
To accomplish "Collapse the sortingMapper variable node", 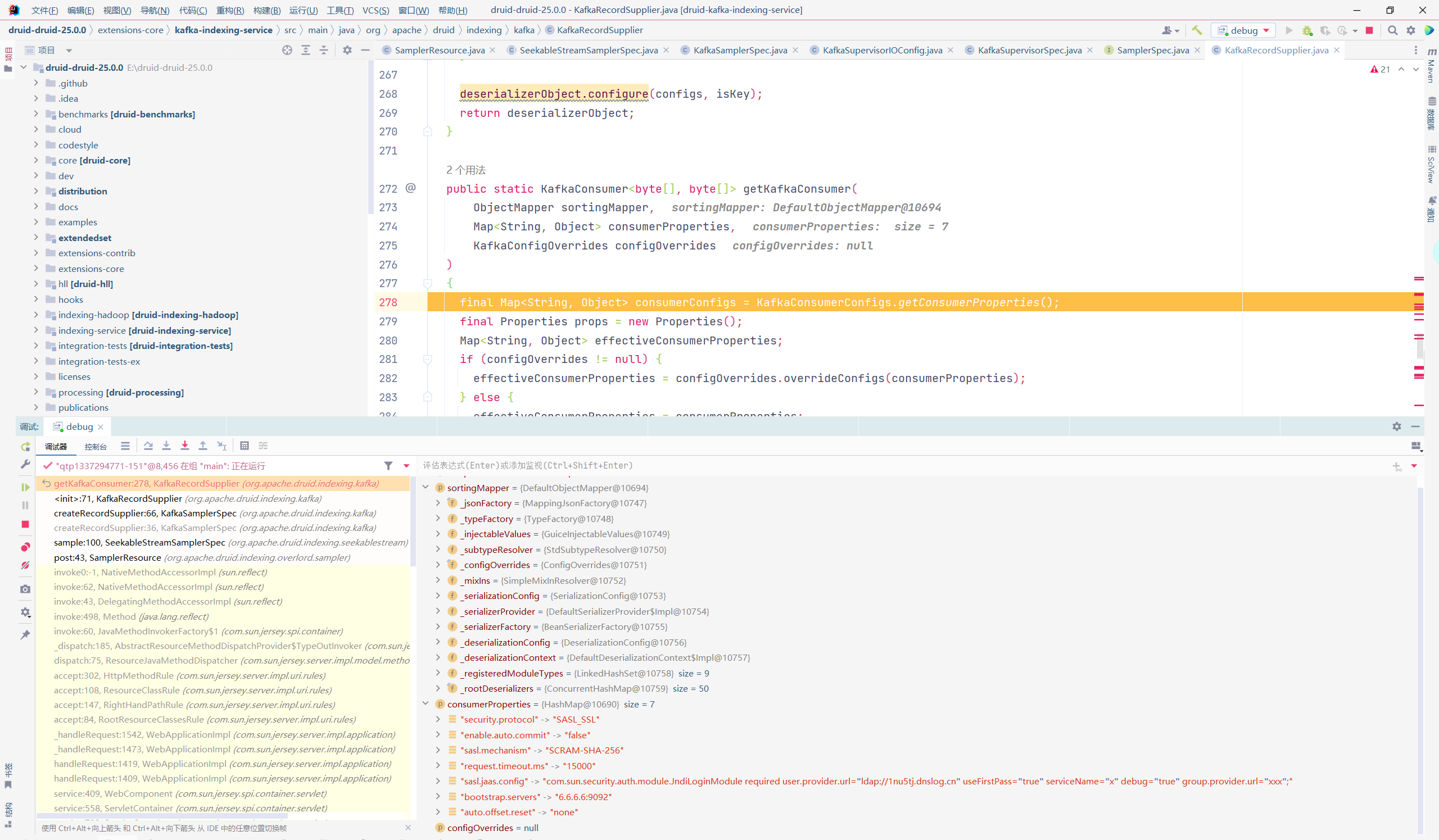I will (426, 487).
